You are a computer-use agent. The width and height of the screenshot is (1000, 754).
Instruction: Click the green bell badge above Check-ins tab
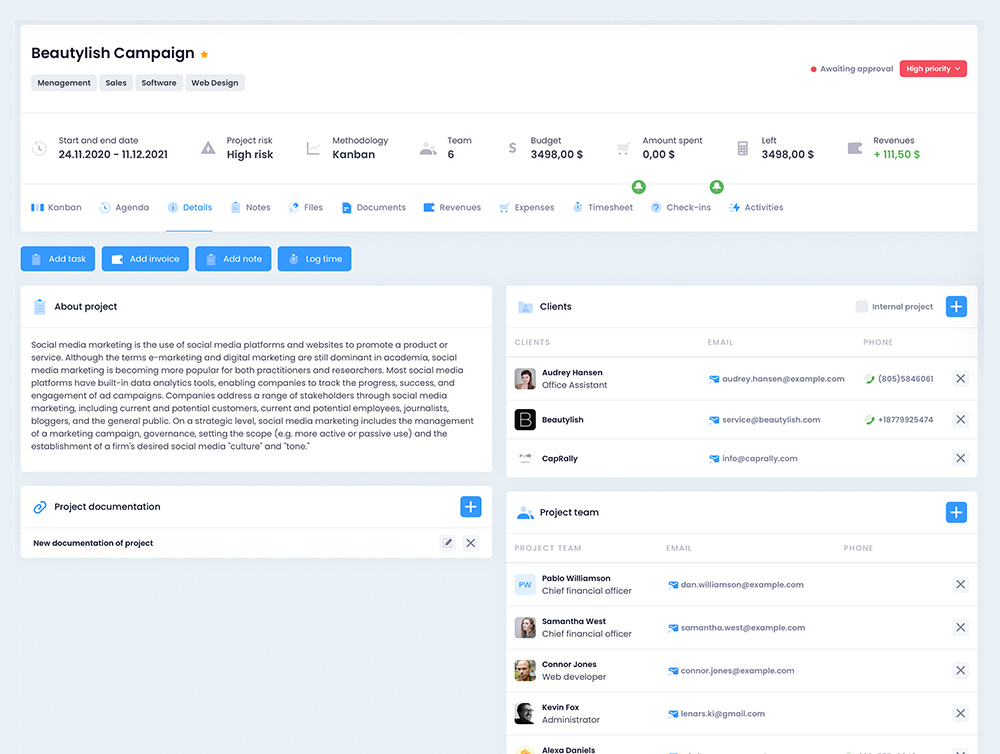(x=716, y=186)
